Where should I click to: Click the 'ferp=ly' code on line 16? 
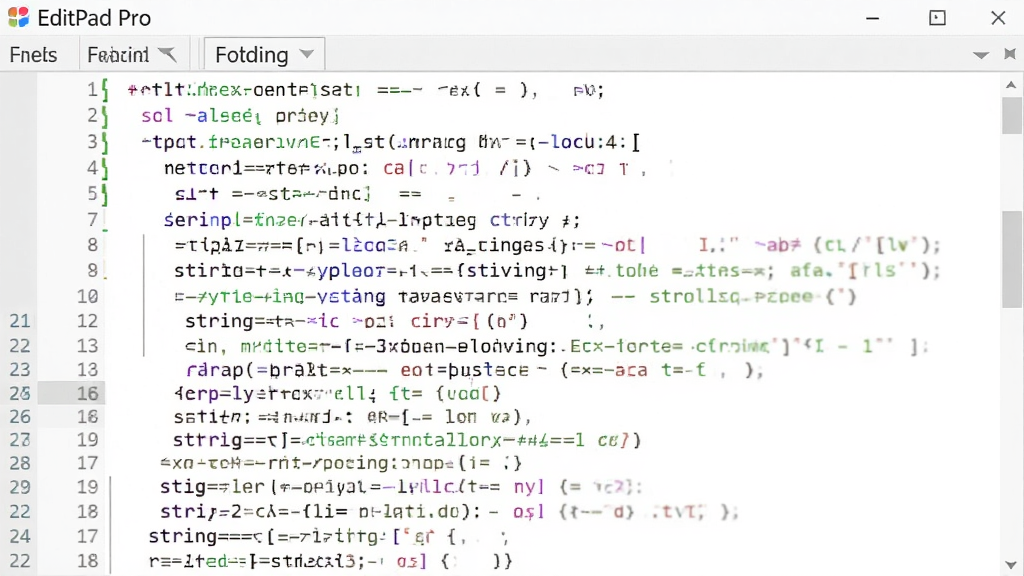(215, 394)
